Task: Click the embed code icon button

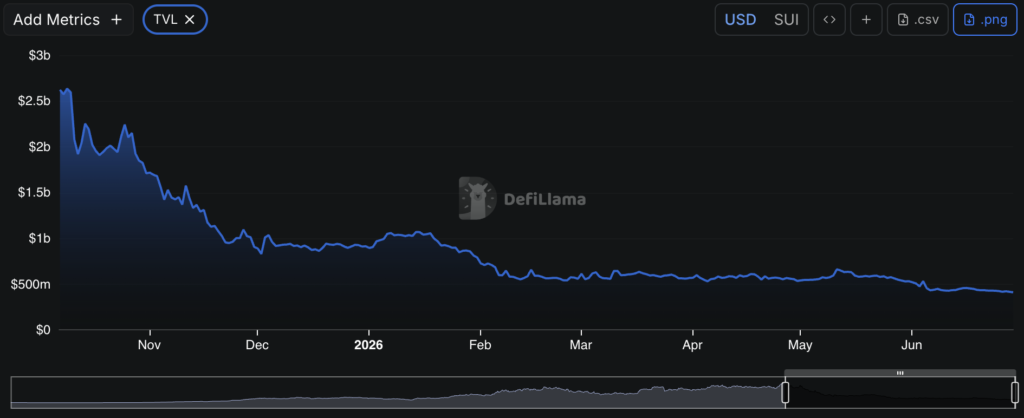Action: (x=829, y=20)
